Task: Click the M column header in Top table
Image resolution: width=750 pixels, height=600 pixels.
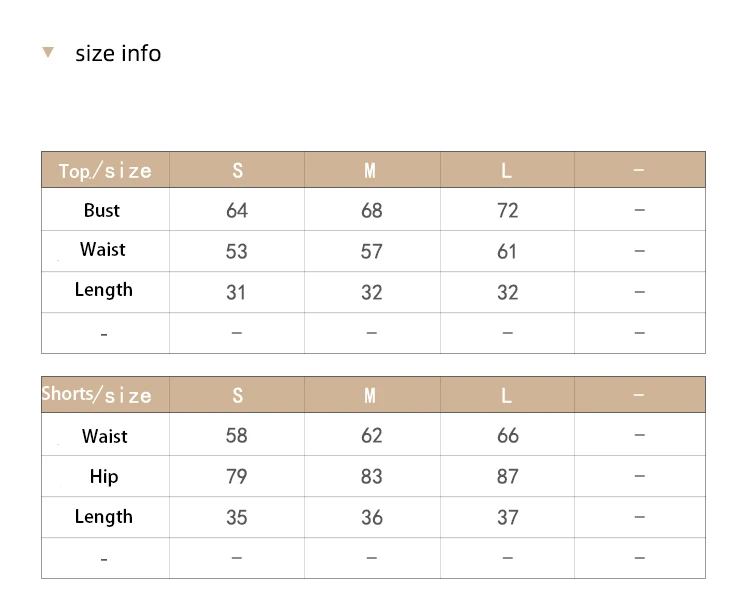Action: point(370,170)
